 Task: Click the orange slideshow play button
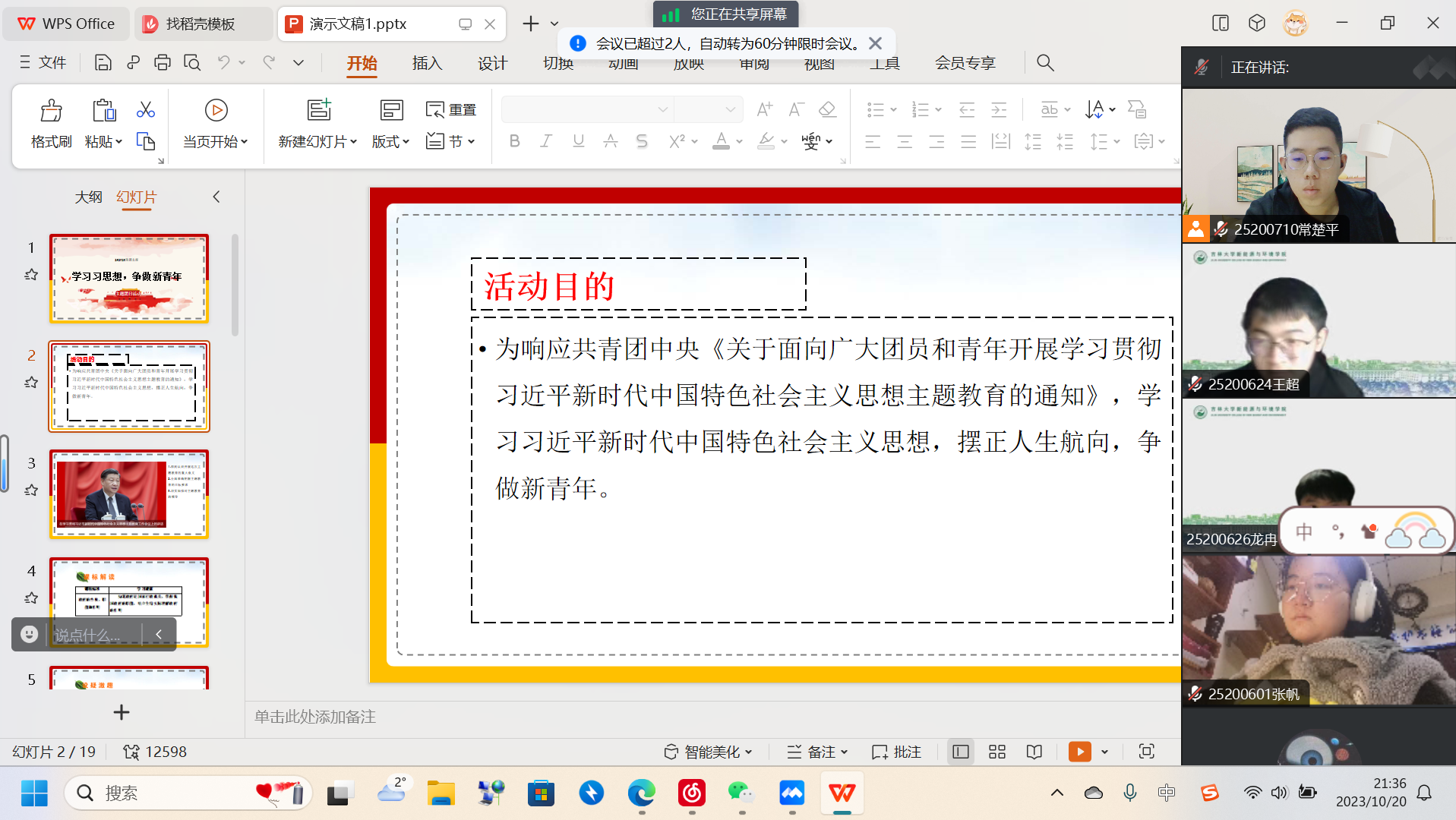coord(1079,752)
